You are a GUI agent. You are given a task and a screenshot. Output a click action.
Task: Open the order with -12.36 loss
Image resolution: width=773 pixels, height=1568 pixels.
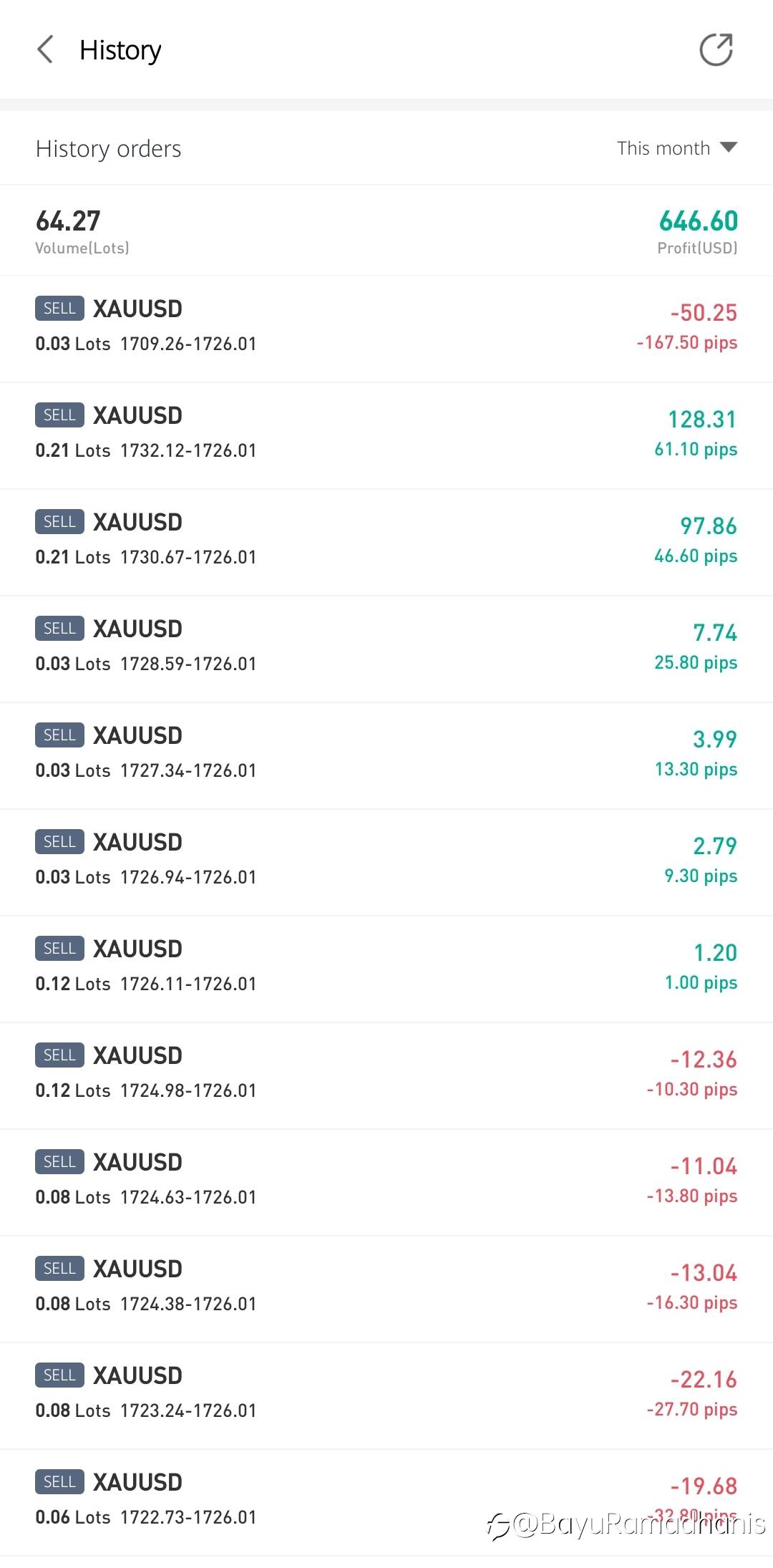[386, 1075]
